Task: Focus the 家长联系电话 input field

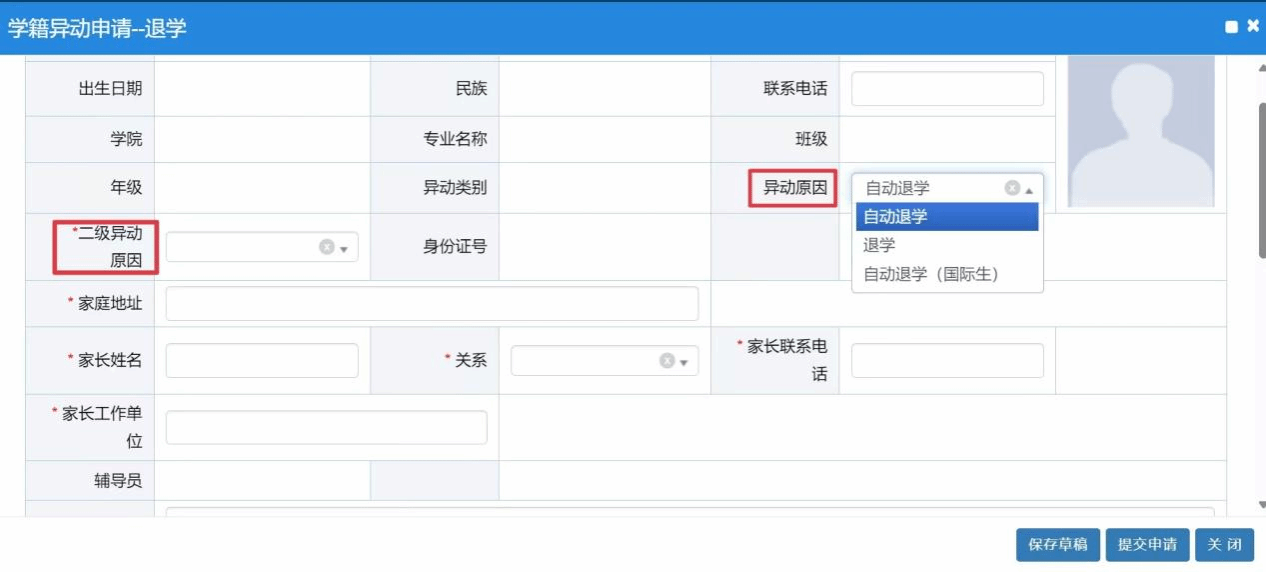Action: click(x=946, y=361)
